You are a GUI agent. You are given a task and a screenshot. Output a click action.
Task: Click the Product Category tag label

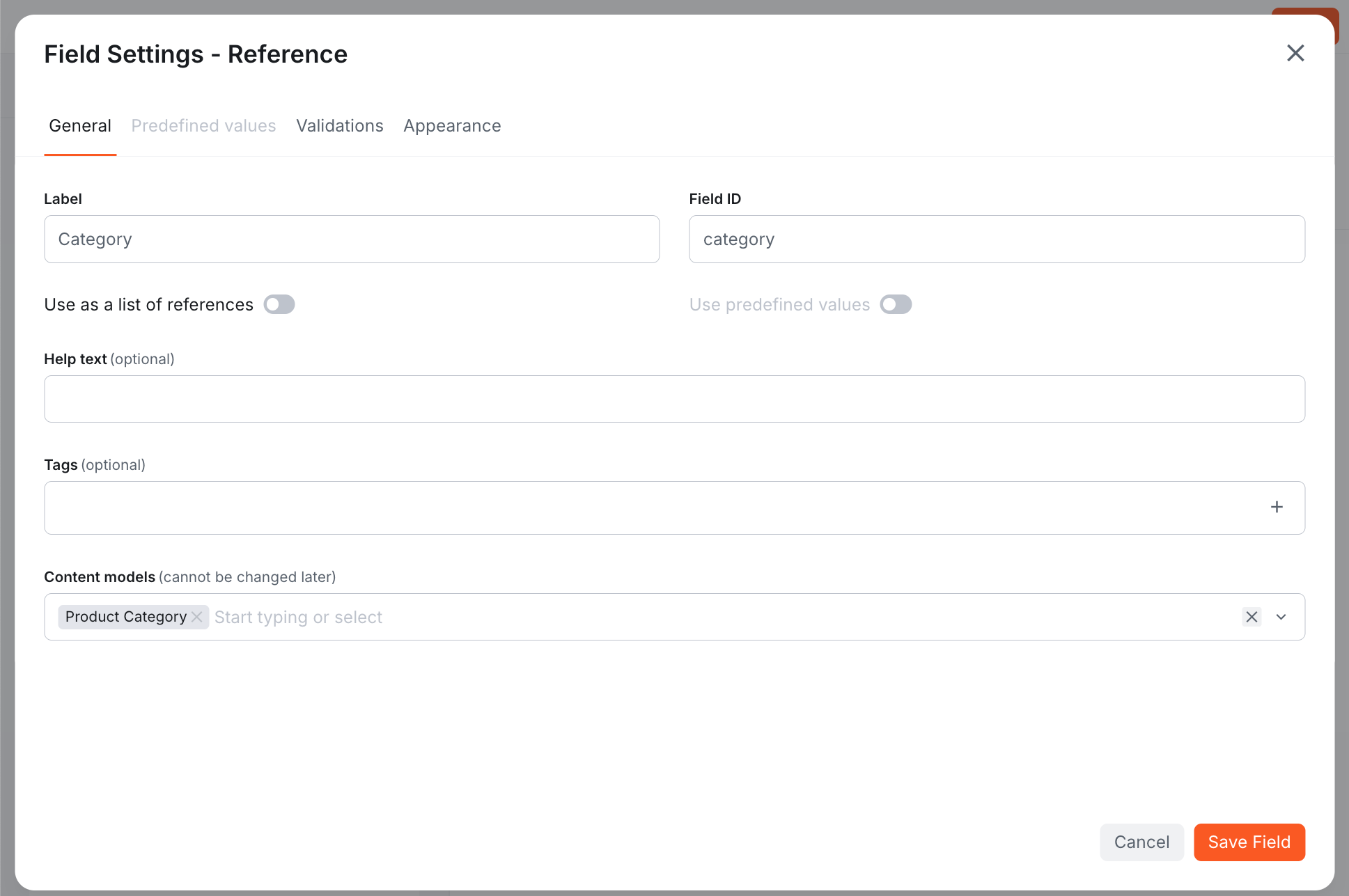(x=124, y=617)
